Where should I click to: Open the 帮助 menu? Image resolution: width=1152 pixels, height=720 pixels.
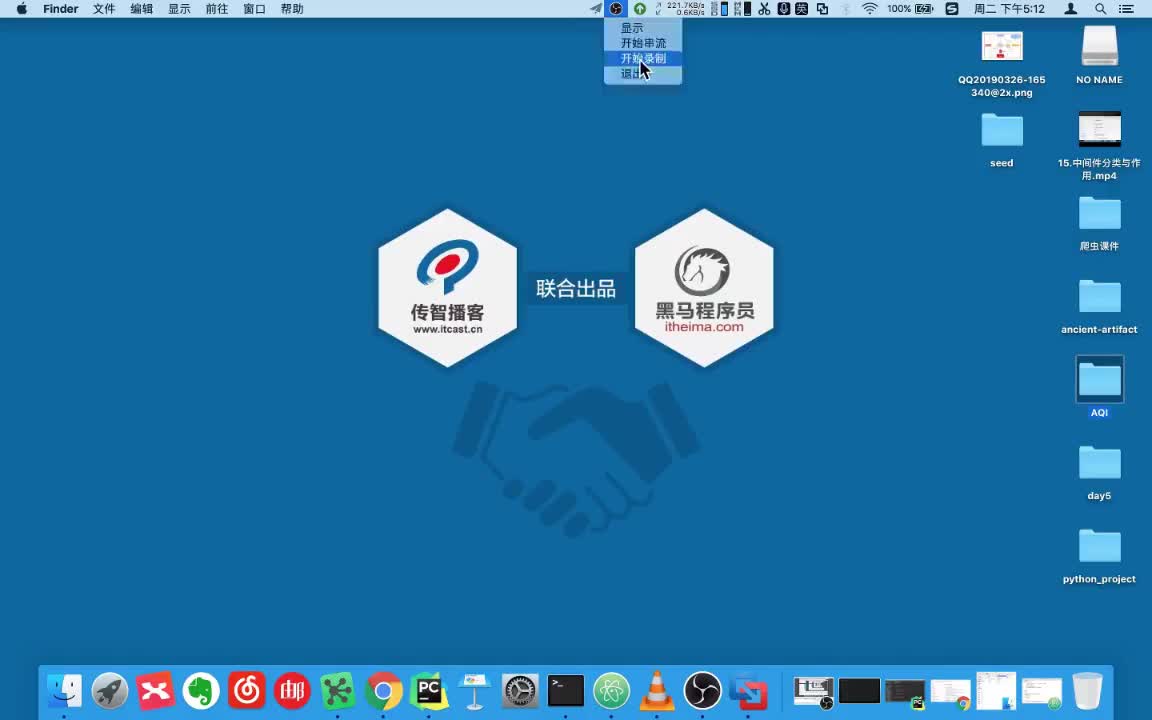pos(292,9)
